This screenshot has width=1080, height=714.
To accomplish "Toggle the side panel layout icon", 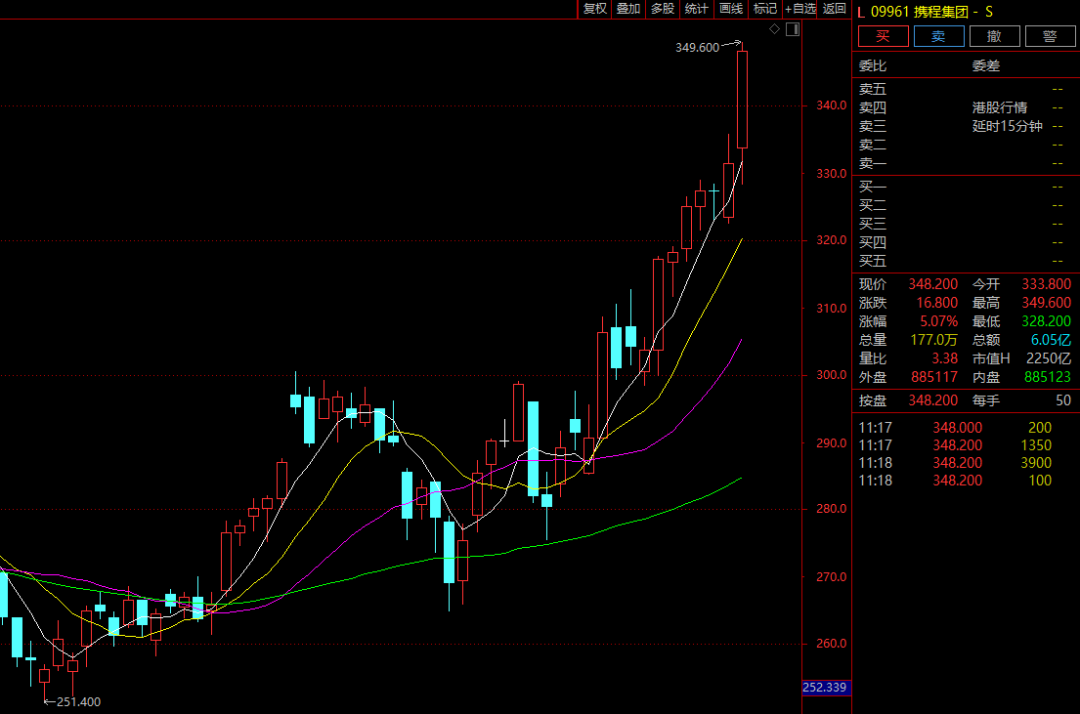I will point(793,29).
